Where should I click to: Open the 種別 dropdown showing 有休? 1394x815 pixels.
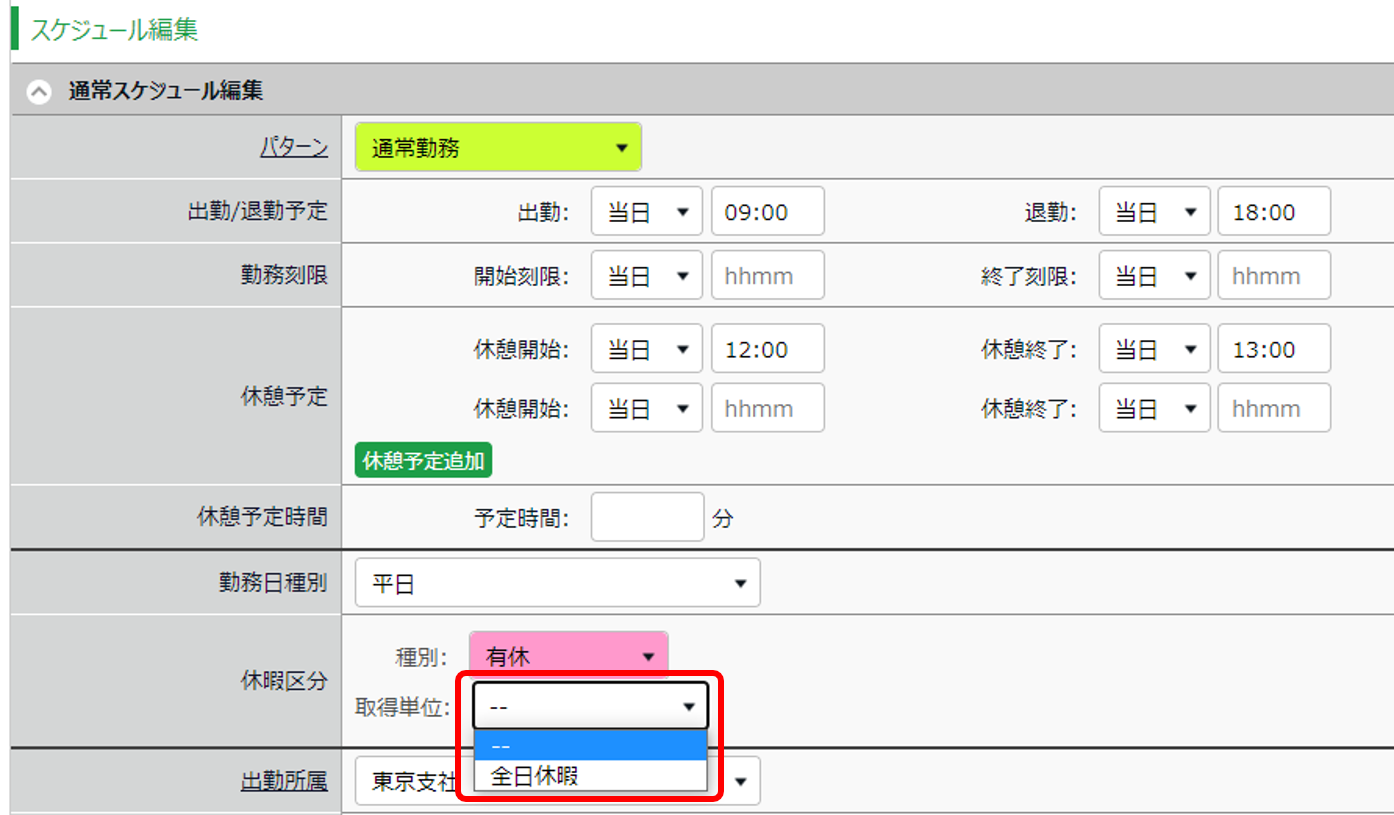pyautogui.click(x=568, y=656)
